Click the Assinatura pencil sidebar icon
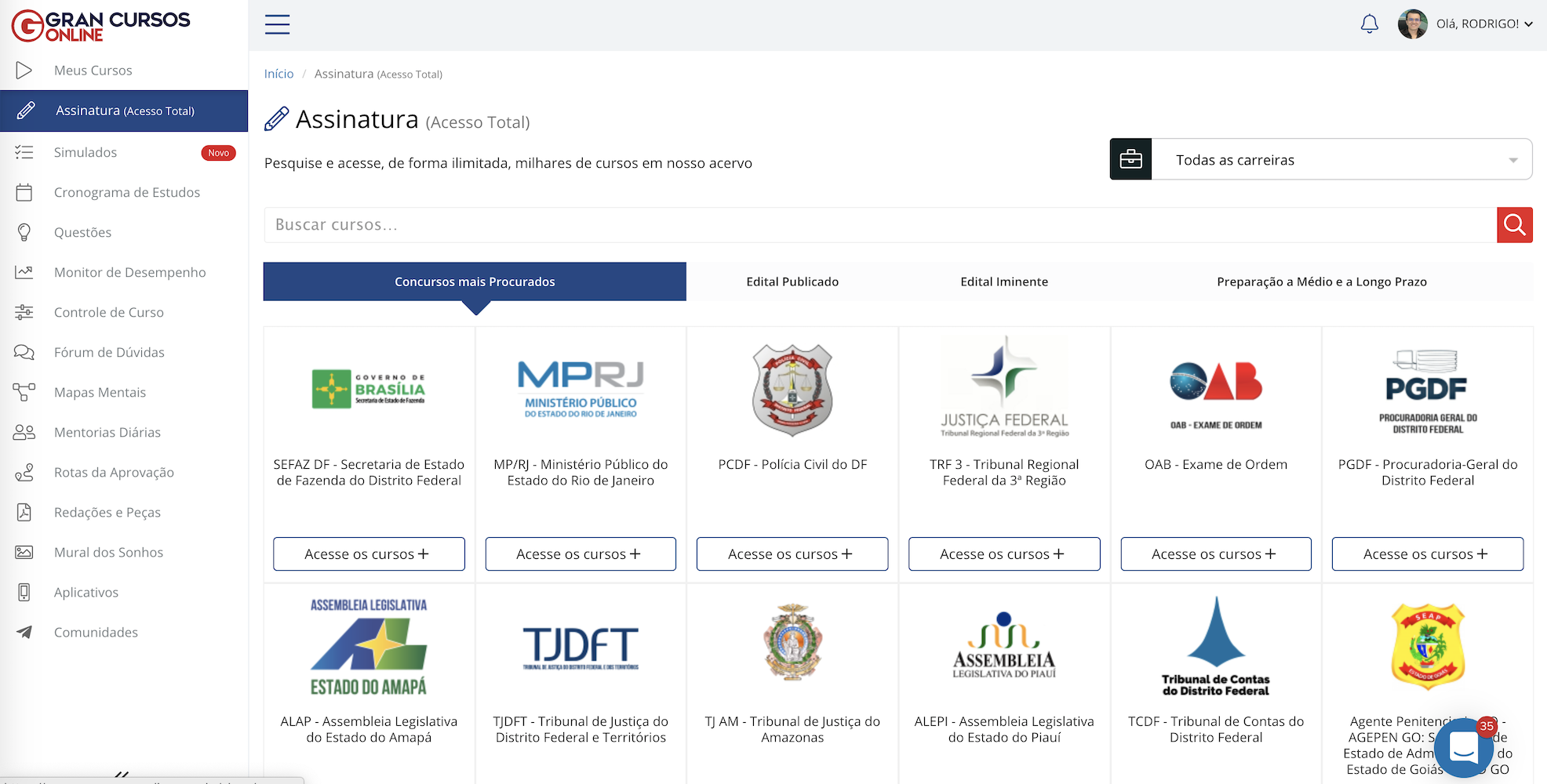The image size is (1547, 784). pyautogui.click(x=26, y=110)
